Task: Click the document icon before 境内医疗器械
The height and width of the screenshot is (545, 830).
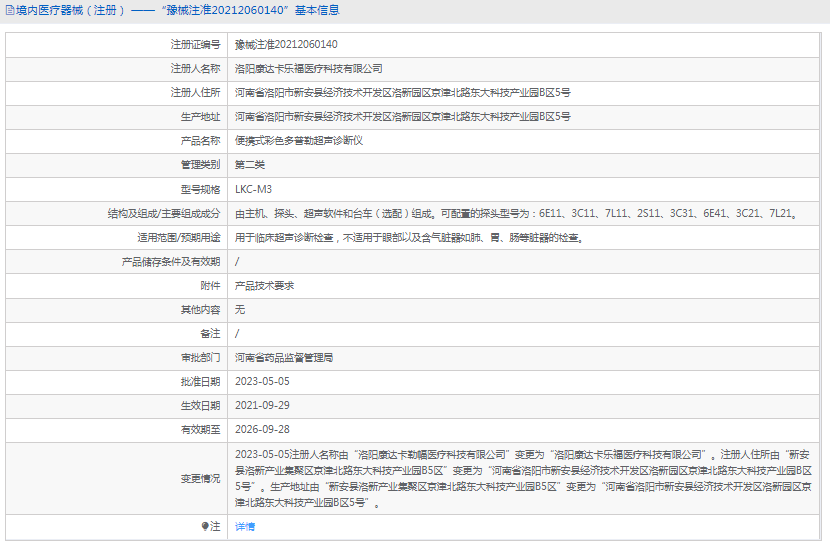Action: coord(10,11)
